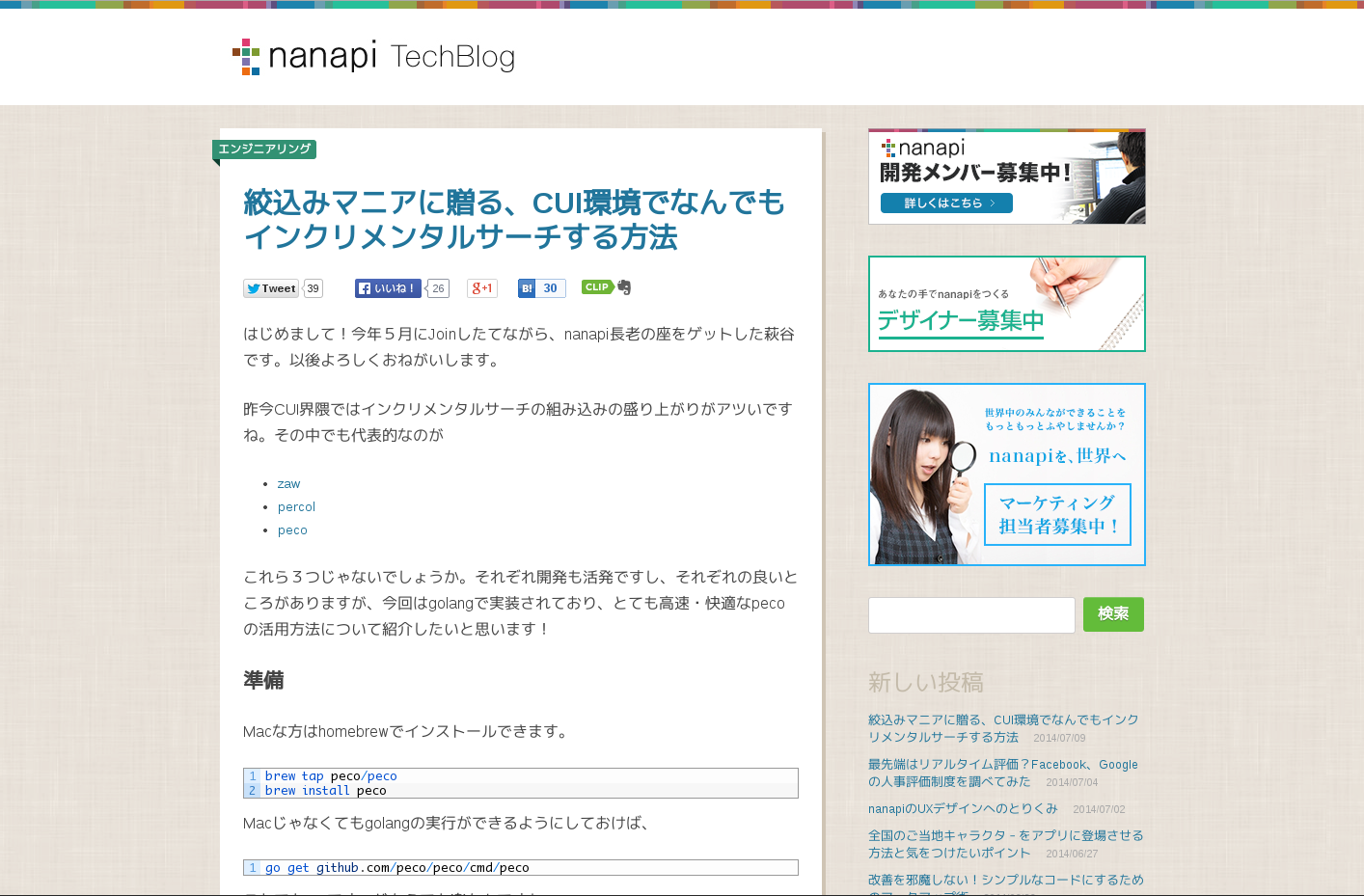Click the 新しい投稿 sidebar heading
Image resolution: width=1364 pixels, height=896 pixels.
(926, 682)
